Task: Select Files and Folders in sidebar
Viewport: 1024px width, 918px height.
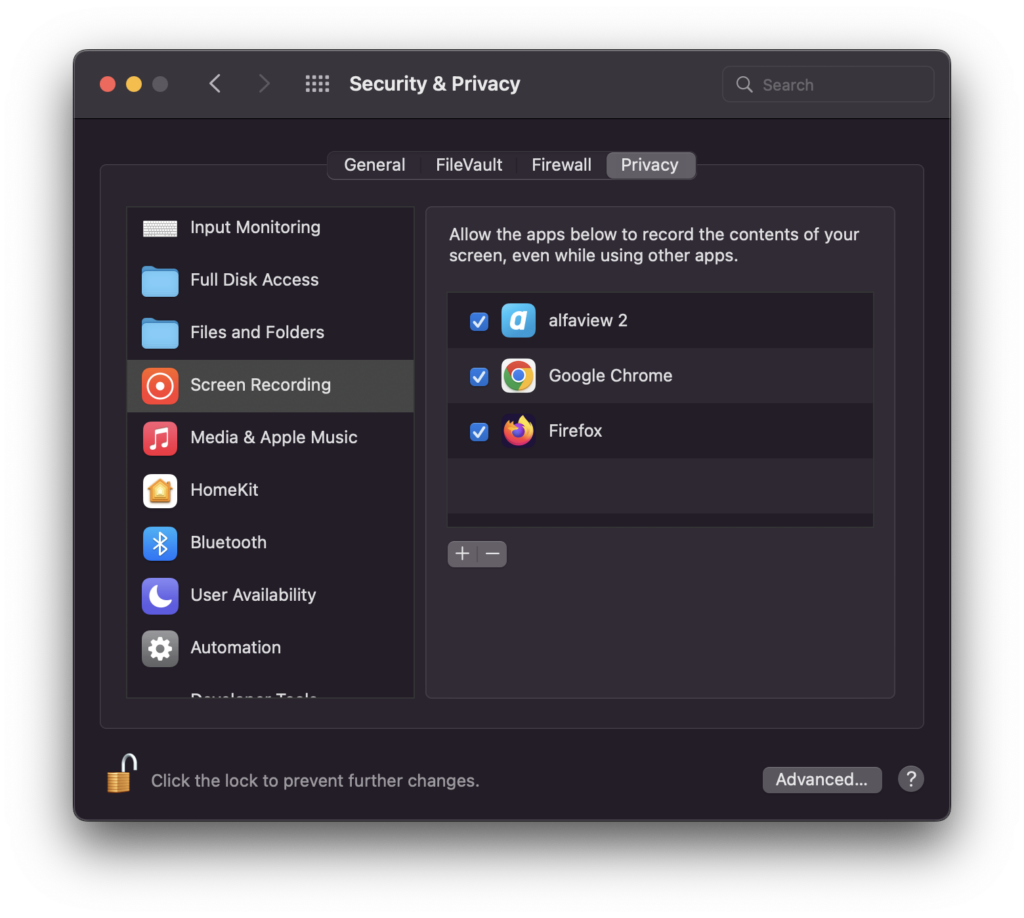Action: click(160, 332)
